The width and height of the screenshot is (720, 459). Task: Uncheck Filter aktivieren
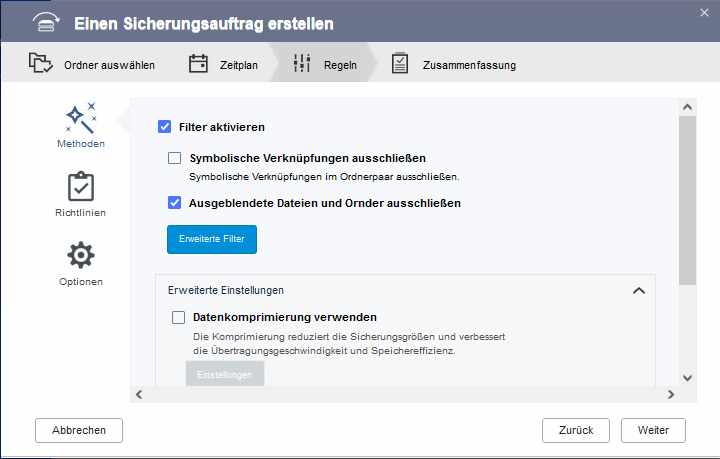tap(164, 127)
